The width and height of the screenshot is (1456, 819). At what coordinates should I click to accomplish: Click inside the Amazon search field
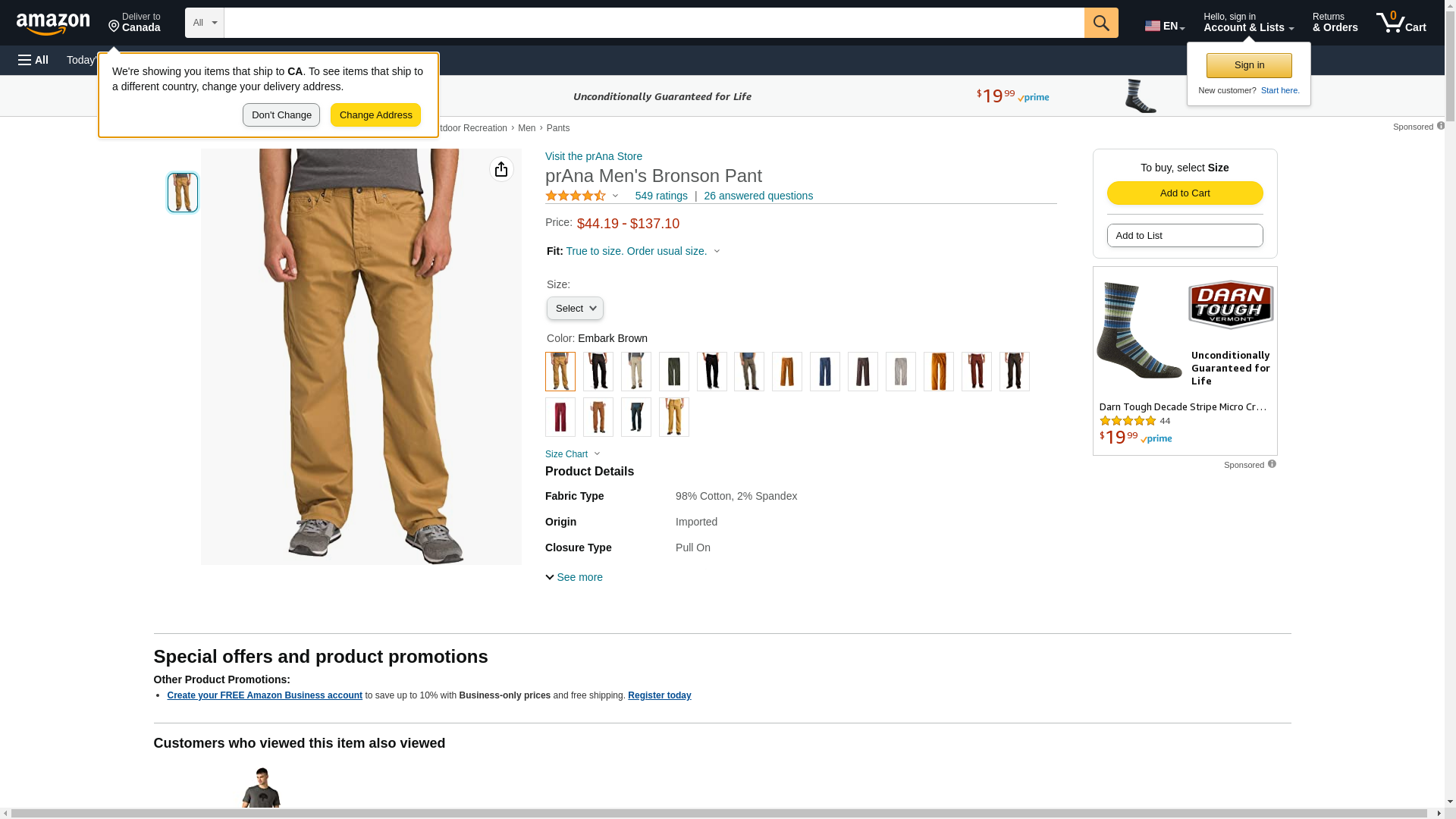click(654, 23)
